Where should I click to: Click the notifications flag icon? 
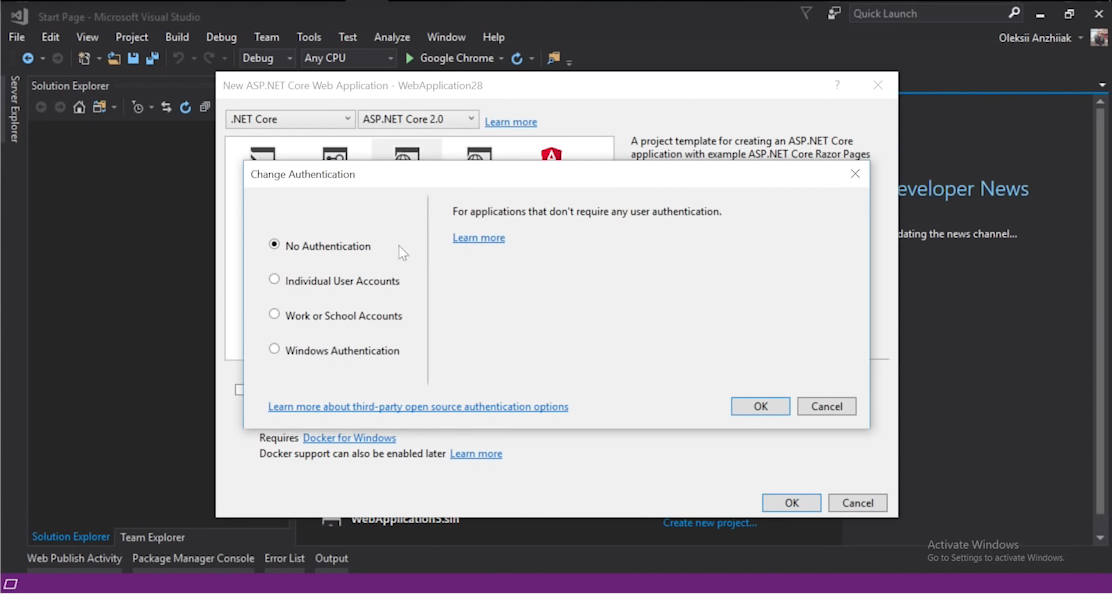(x=806, y=13)
